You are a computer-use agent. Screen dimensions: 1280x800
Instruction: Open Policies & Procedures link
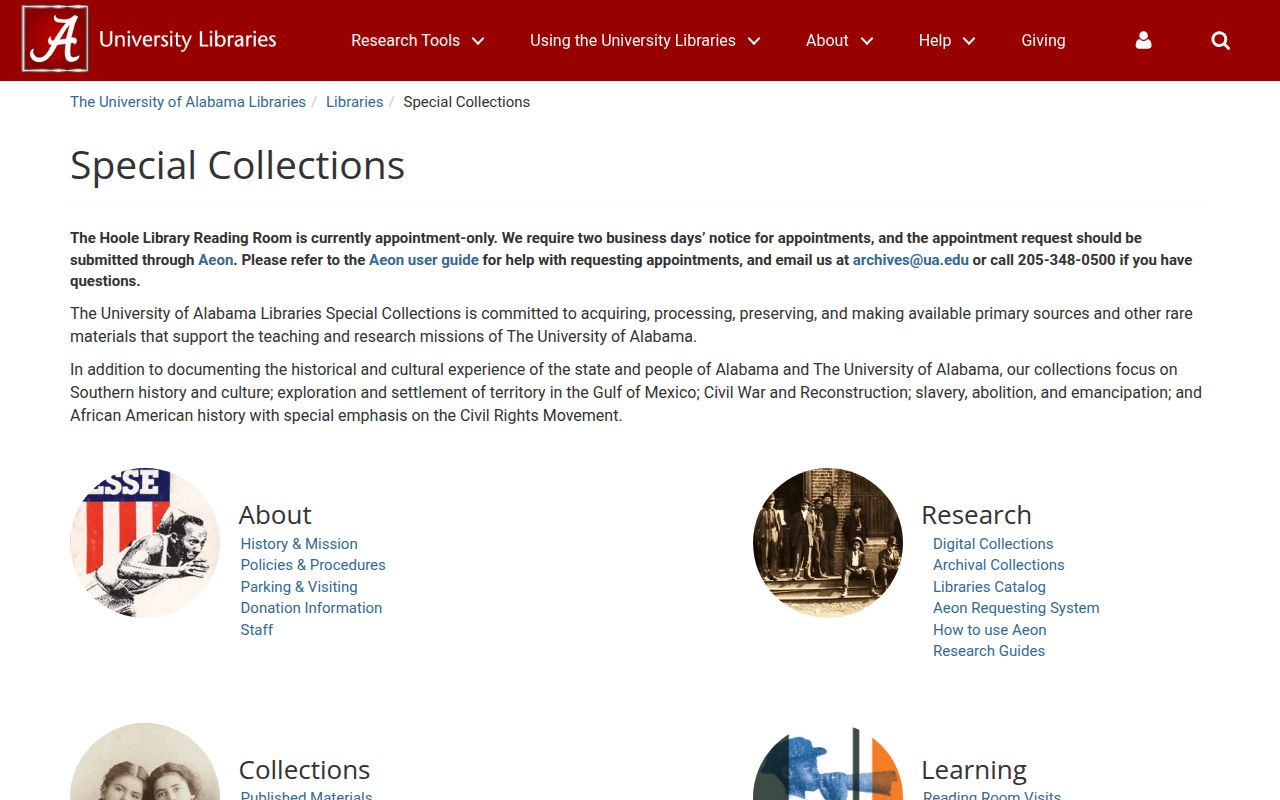coord(313,565)
